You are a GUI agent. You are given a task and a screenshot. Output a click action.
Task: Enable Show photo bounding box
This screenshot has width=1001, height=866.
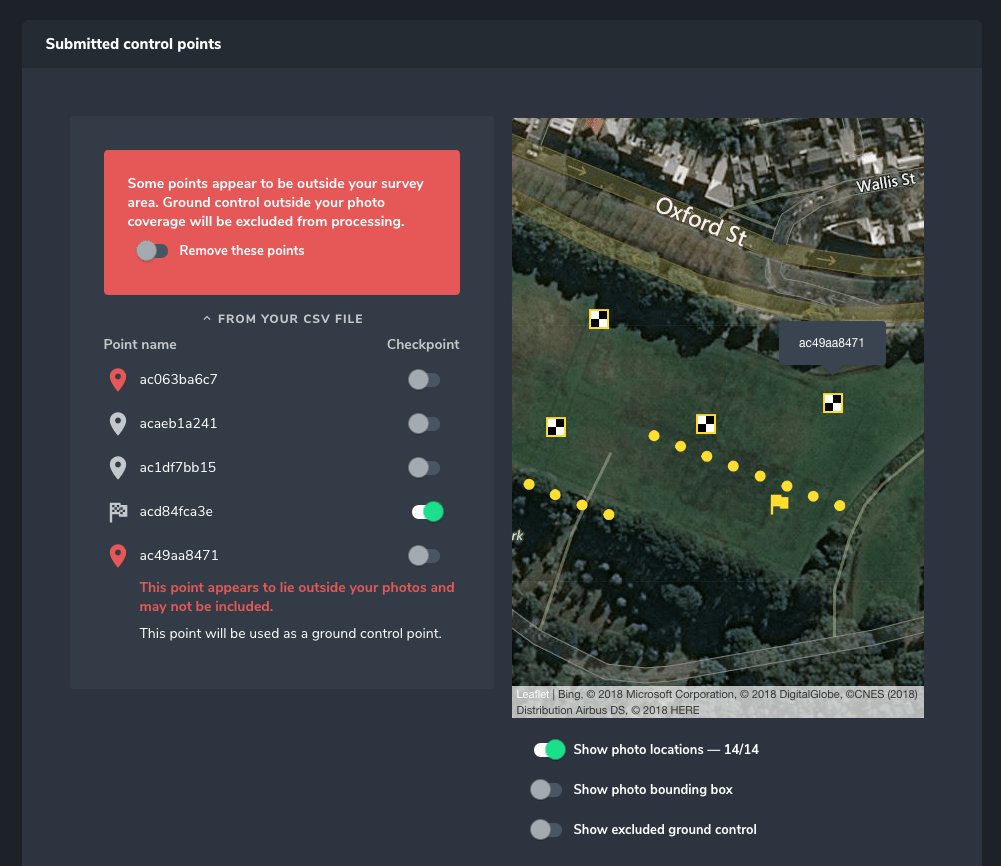coord(546,789)
